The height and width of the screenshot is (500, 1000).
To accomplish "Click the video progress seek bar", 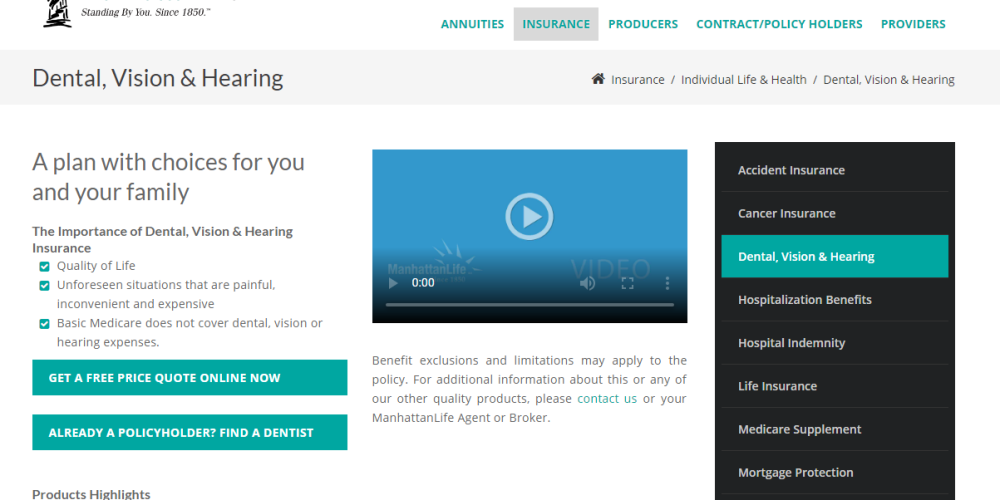I will click(x=529, y=304).
